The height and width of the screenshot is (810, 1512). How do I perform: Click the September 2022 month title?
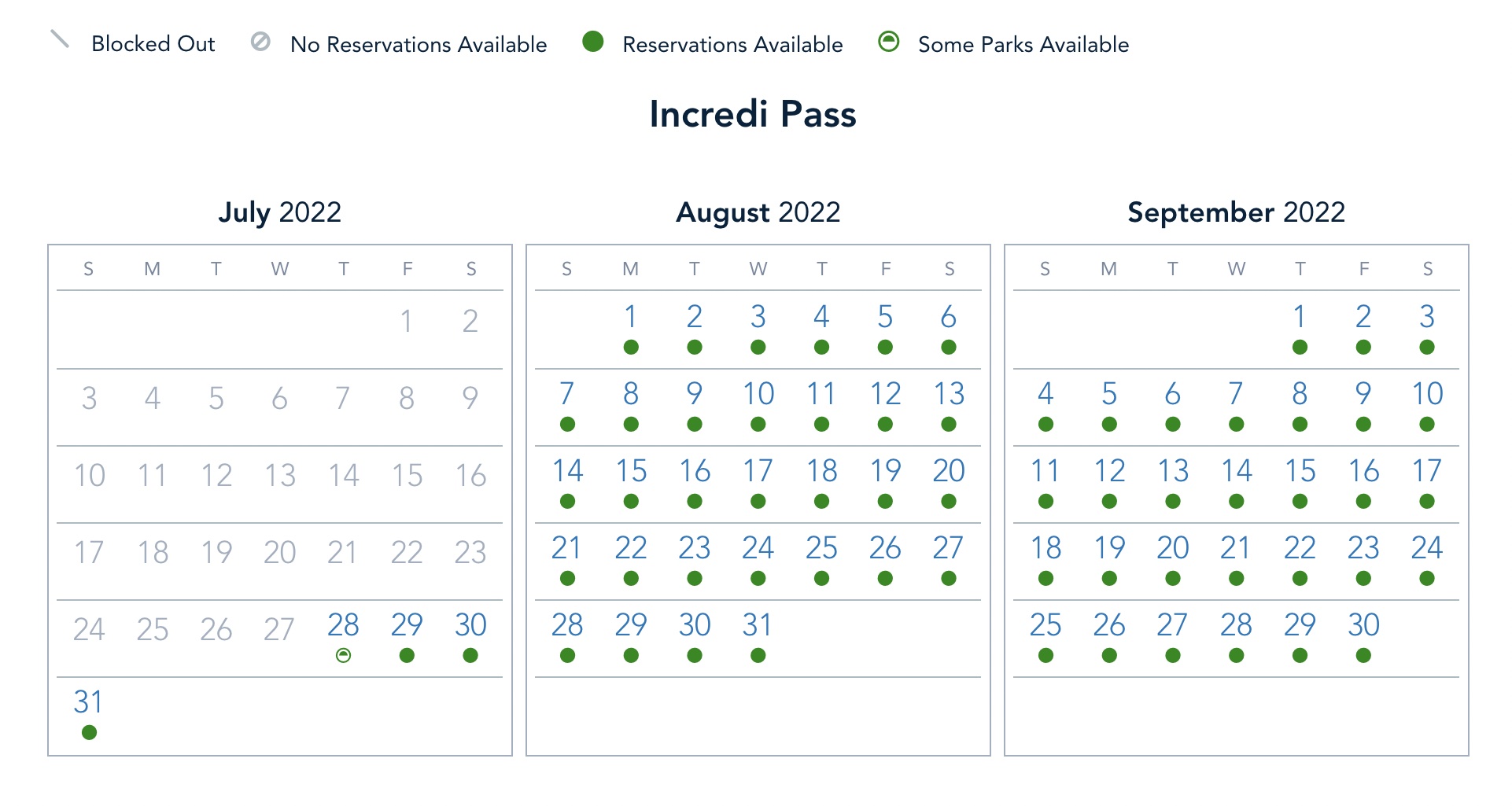click(x=1236, y=212)
